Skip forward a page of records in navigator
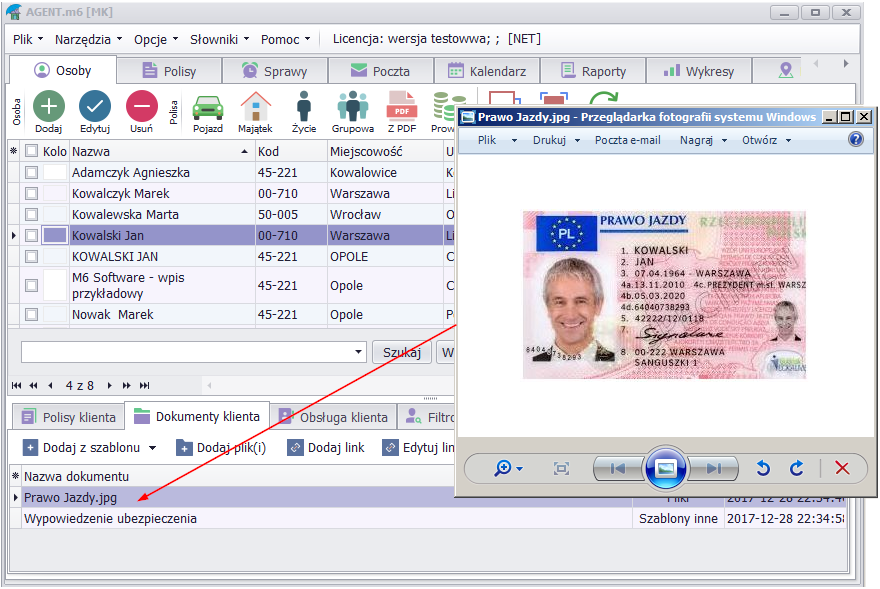This screenshot has height=589, width=880. [127, 386]
